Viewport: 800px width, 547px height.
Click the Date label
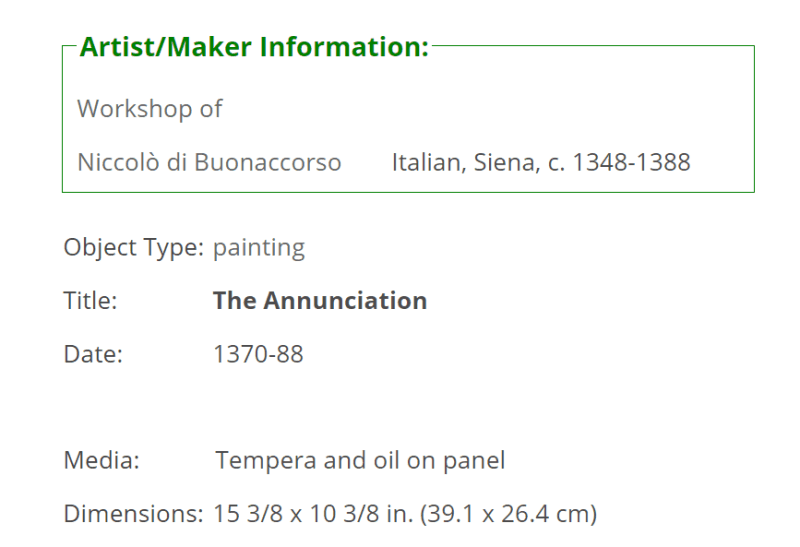pyautogui.click(x=93, y=354)
